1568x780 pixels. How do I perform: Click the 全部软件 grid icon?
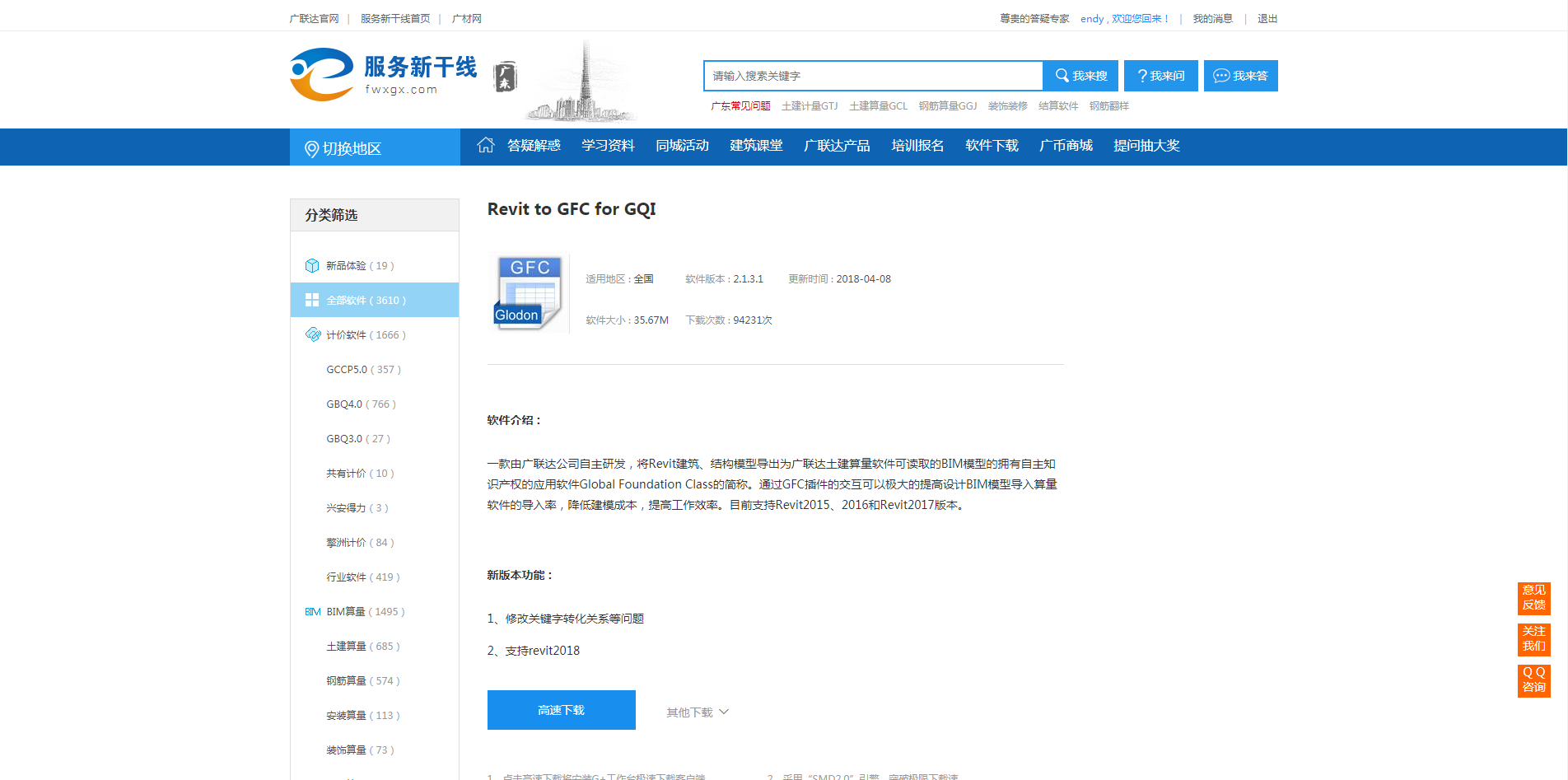point(312,301)
